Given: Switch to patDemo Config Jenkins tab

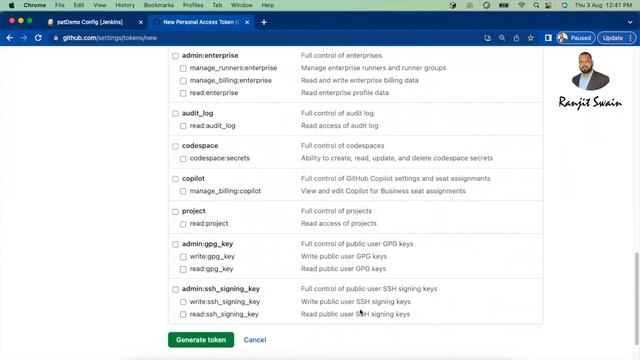Looking at the screenshot, I should pyautogui.click(x=95, y=22).
